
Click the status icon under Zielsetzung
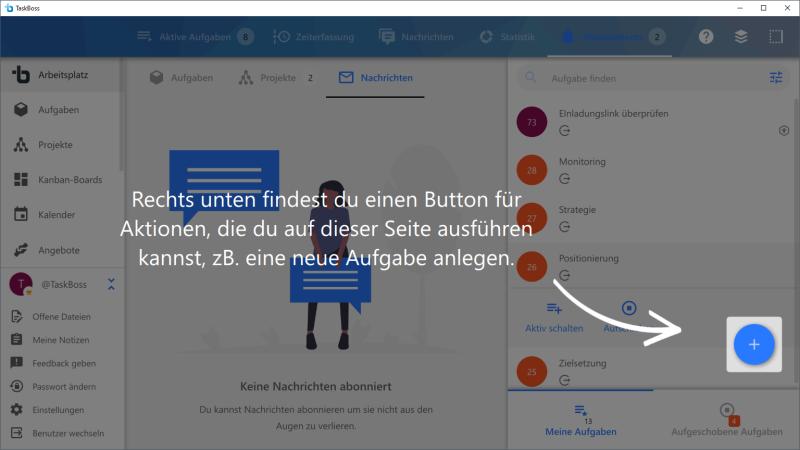564,380
